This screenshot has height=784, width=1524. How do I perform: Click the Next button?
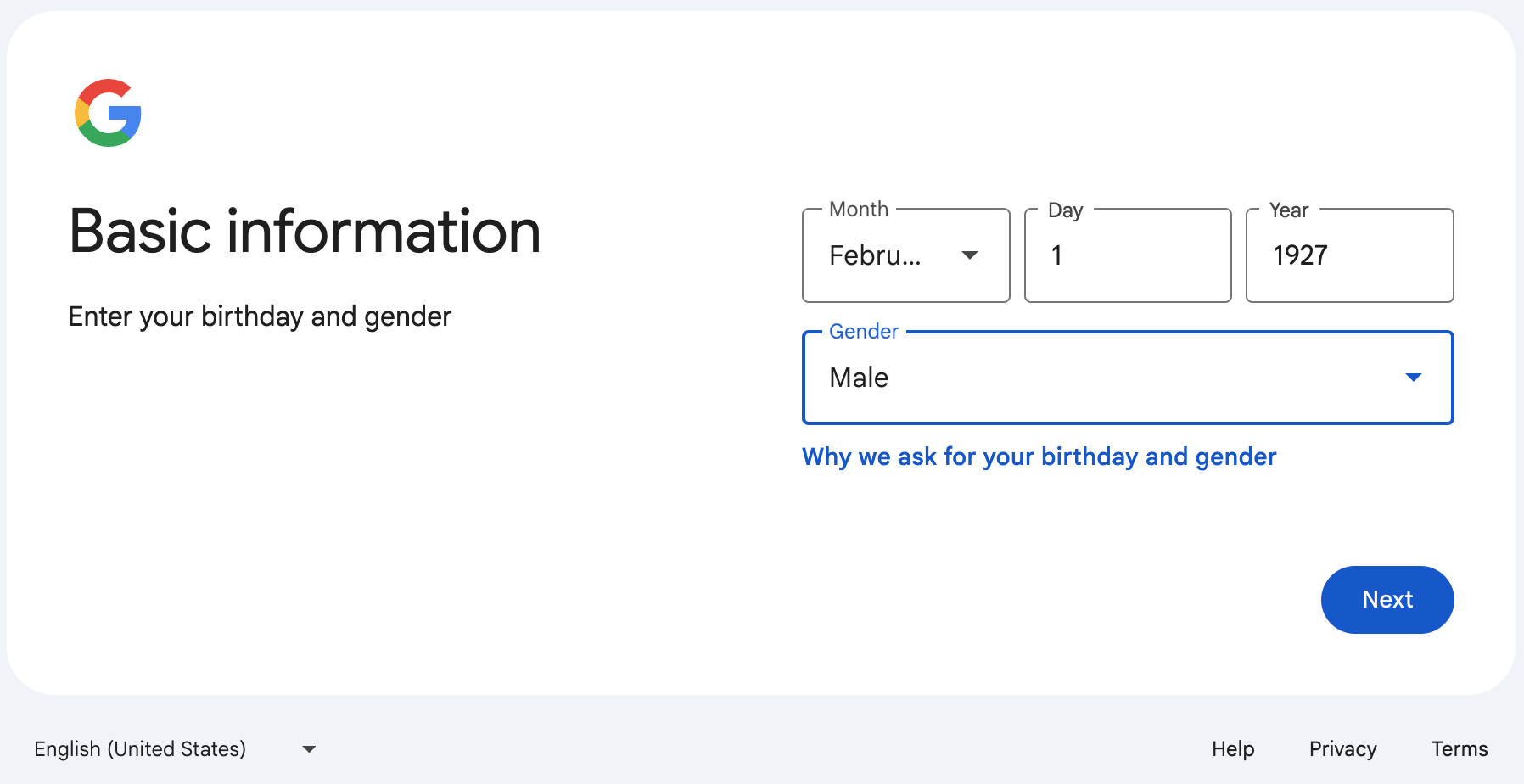(1387, 600)
